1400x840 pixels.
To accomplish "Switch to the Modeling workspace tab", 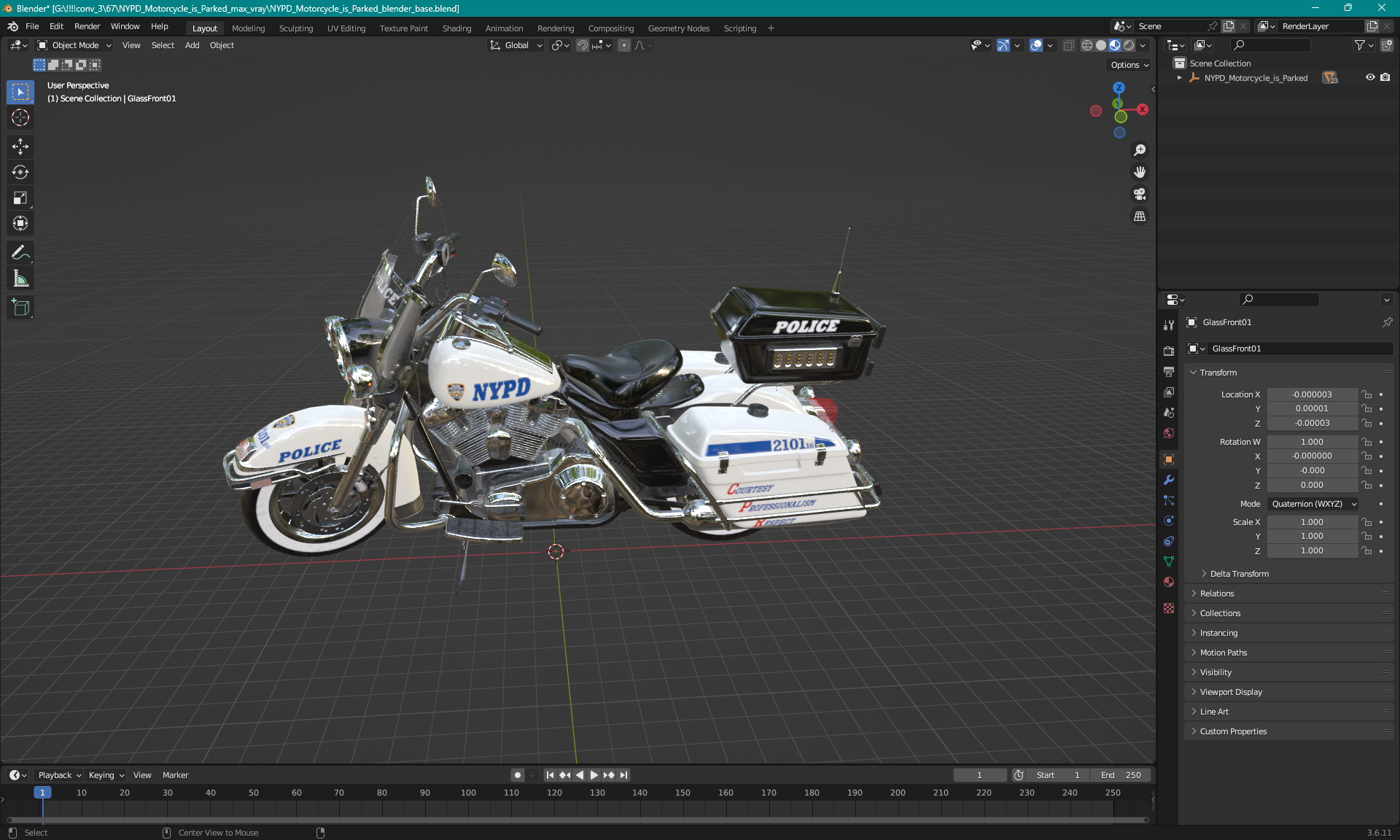I will [248, 28].
